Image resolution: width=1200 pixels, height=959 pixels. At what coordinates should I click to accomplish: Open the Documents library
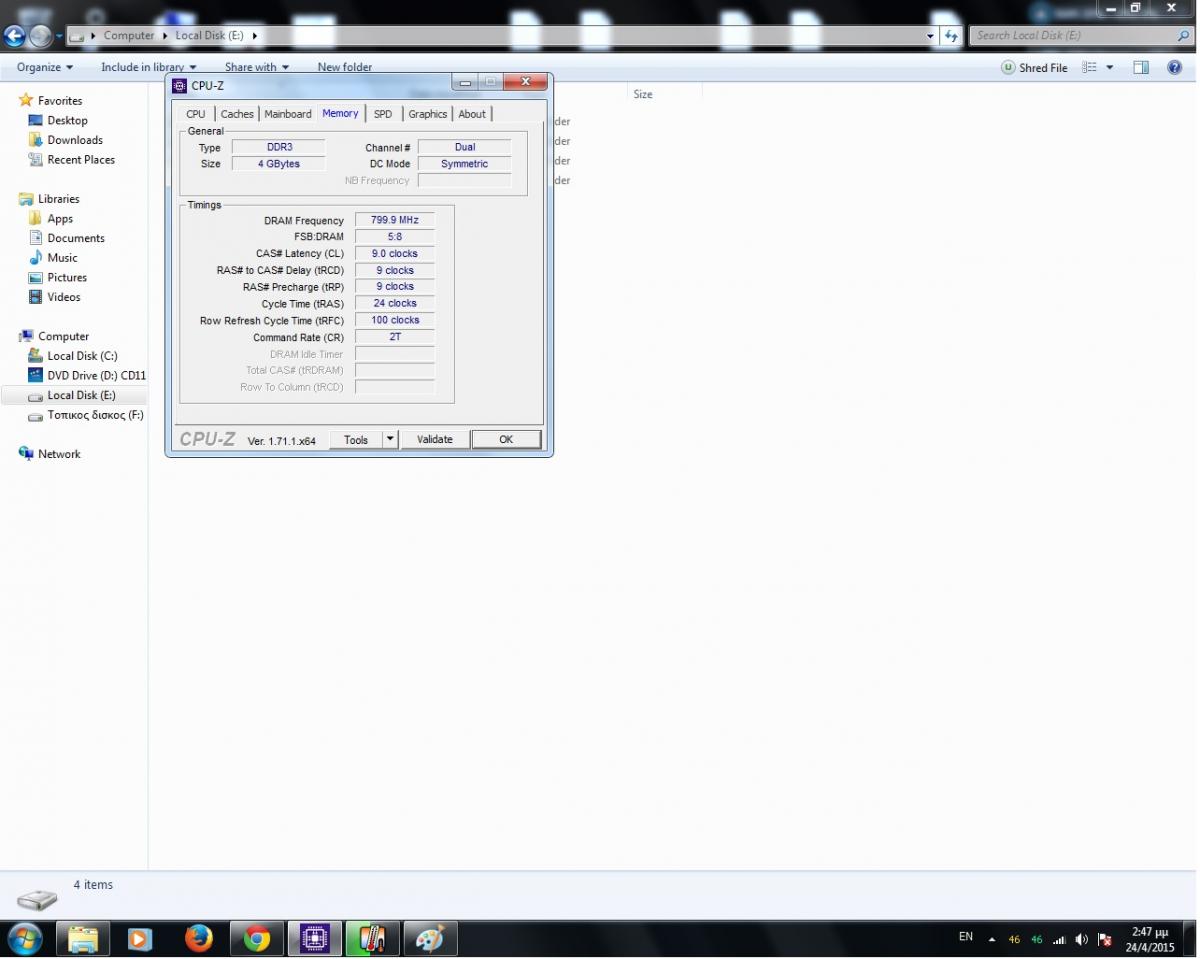coord(76,238)
